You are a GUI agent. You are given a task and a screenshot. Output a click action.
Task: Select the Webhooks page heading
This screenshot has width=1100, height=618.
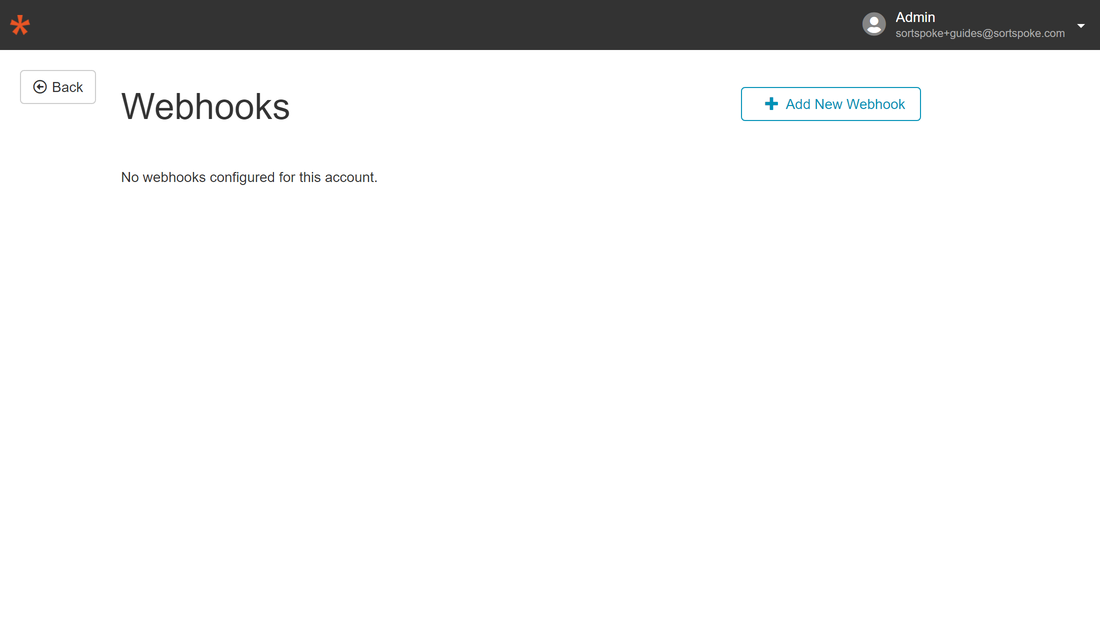[x=205, y=107]
